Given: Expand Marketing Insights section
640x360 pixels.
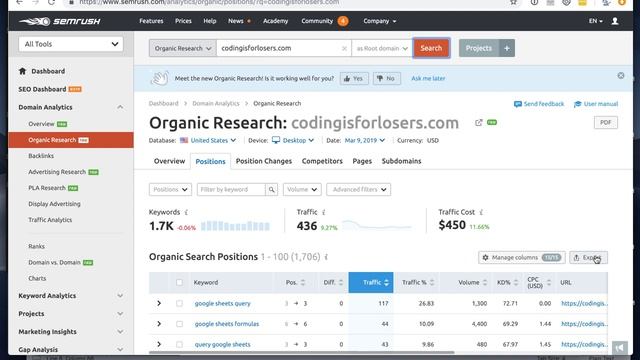Looking at the screenshot, I should 120,331.
